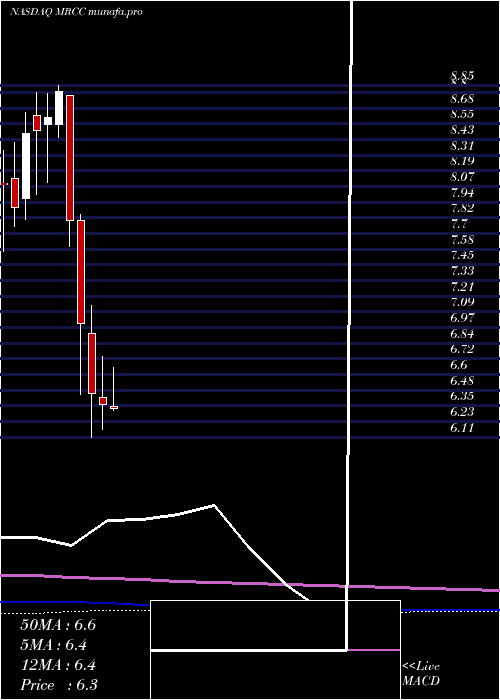Select the 7.21 price axis label
The width and height of the screenshot is (500, 700).
tap(462, 287)
